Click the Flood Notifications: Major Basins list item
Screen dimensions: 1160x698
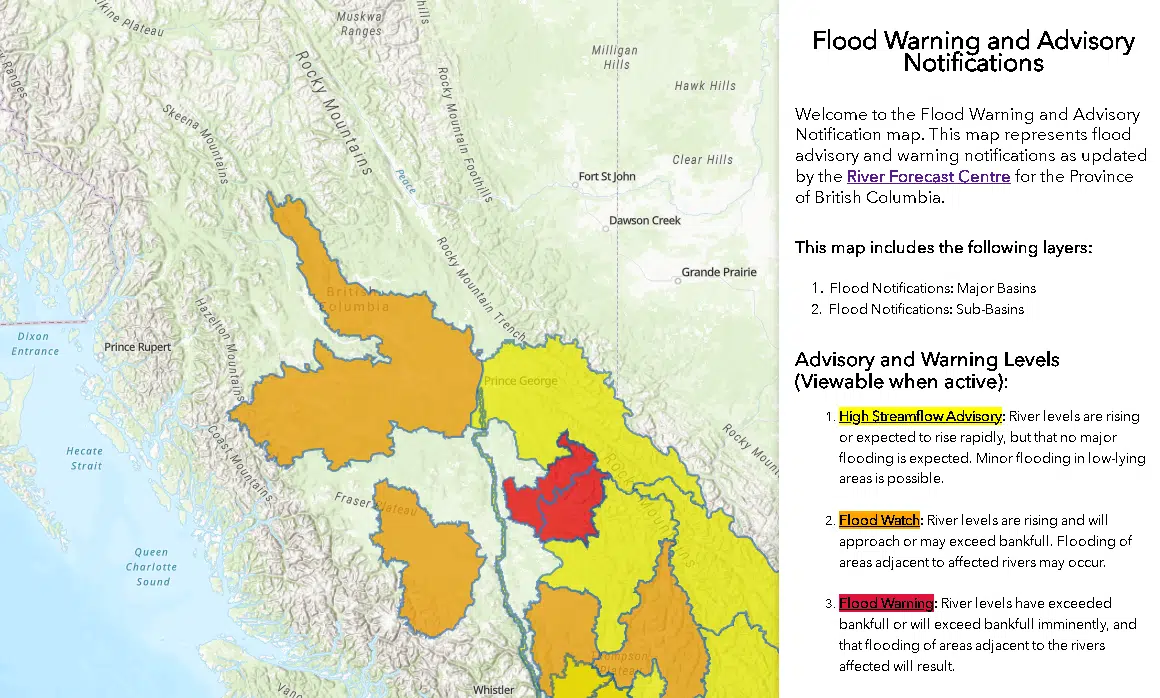[932, 288]
